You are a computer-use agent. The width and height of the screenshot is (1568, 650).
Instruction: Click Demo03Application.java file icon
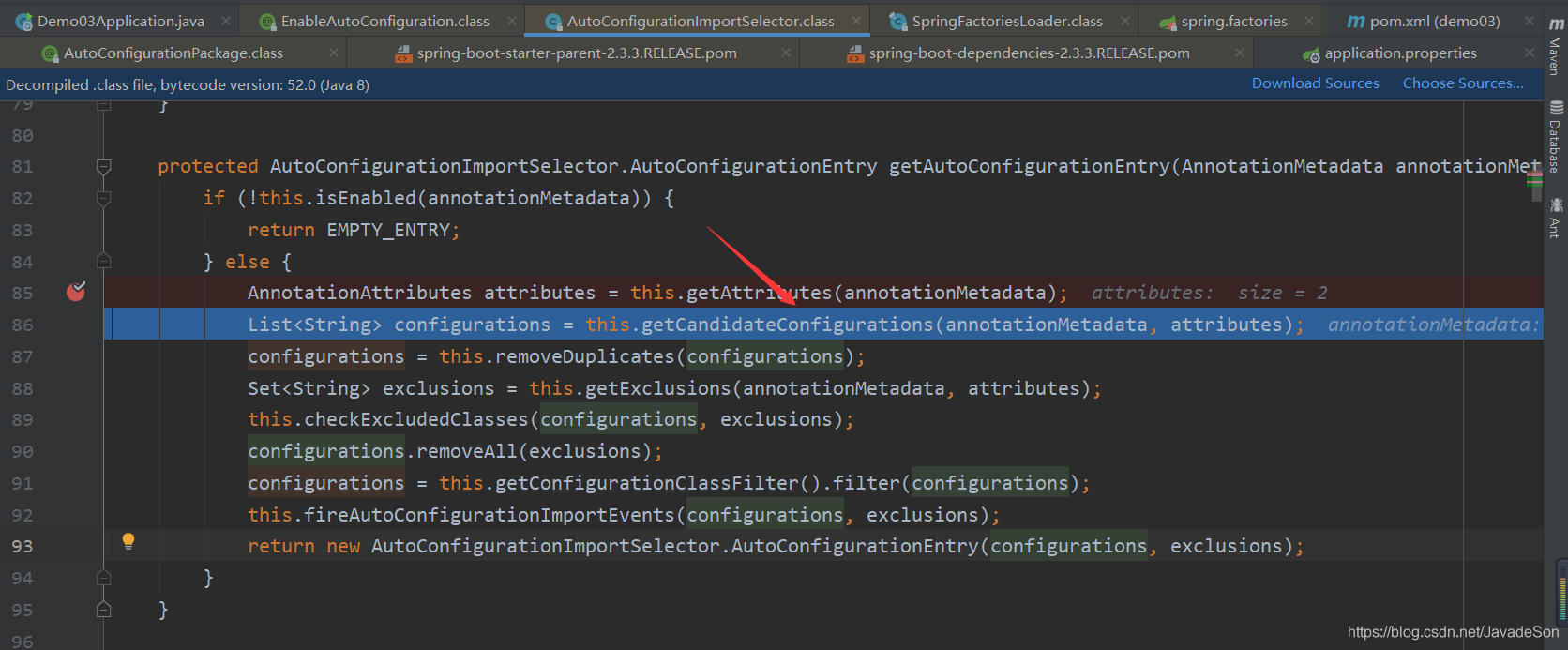pos(23,21)
